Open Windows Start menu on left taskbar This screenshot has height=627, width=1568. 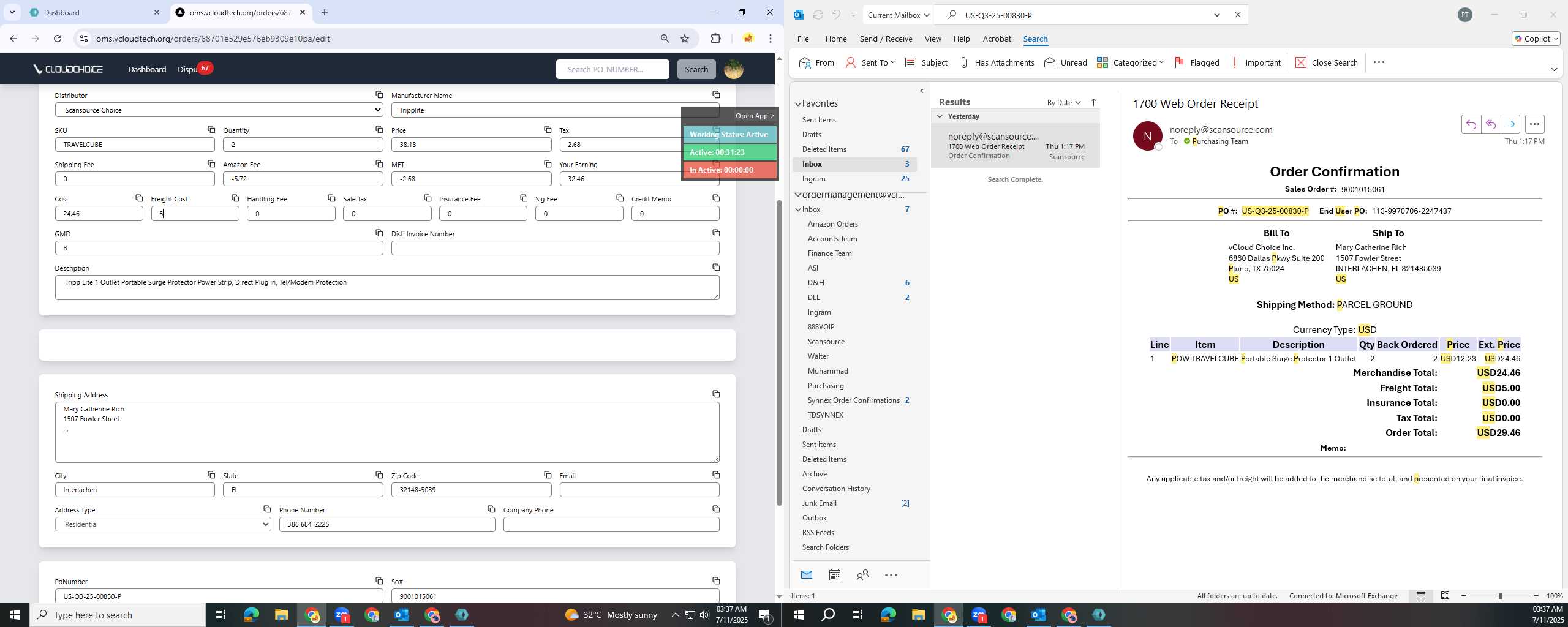coord(15,615)
